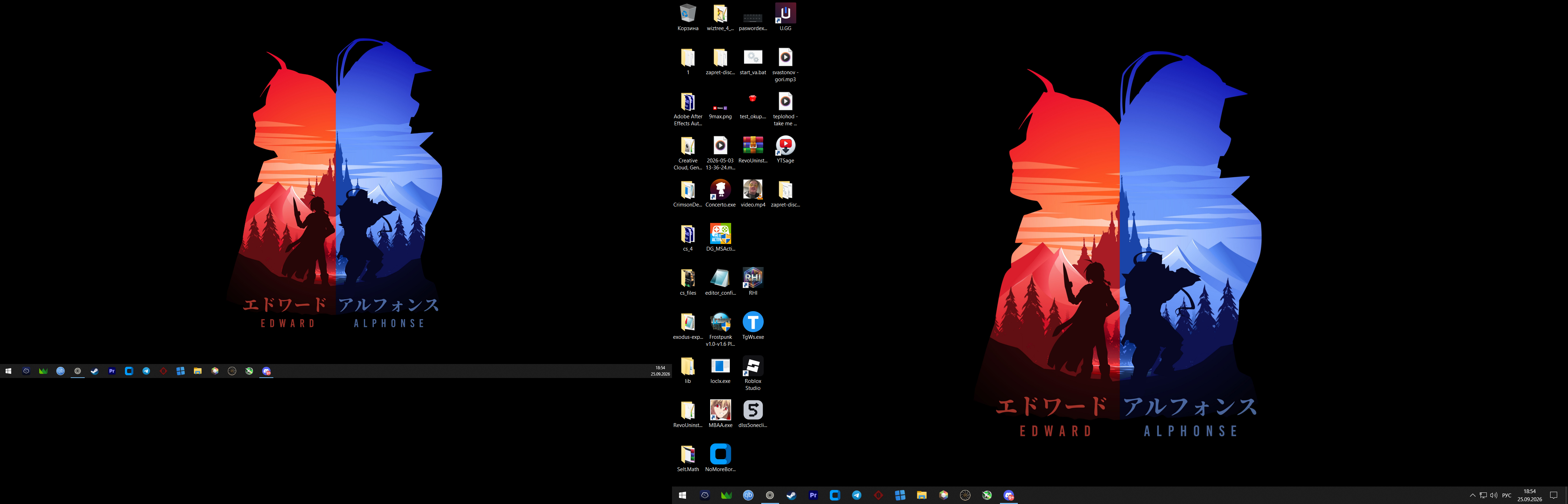Viewport: 1568px width, 504px height.
Task: Click the Frostpunk v1.0-v1.6 icon
Action: [720, 329]
